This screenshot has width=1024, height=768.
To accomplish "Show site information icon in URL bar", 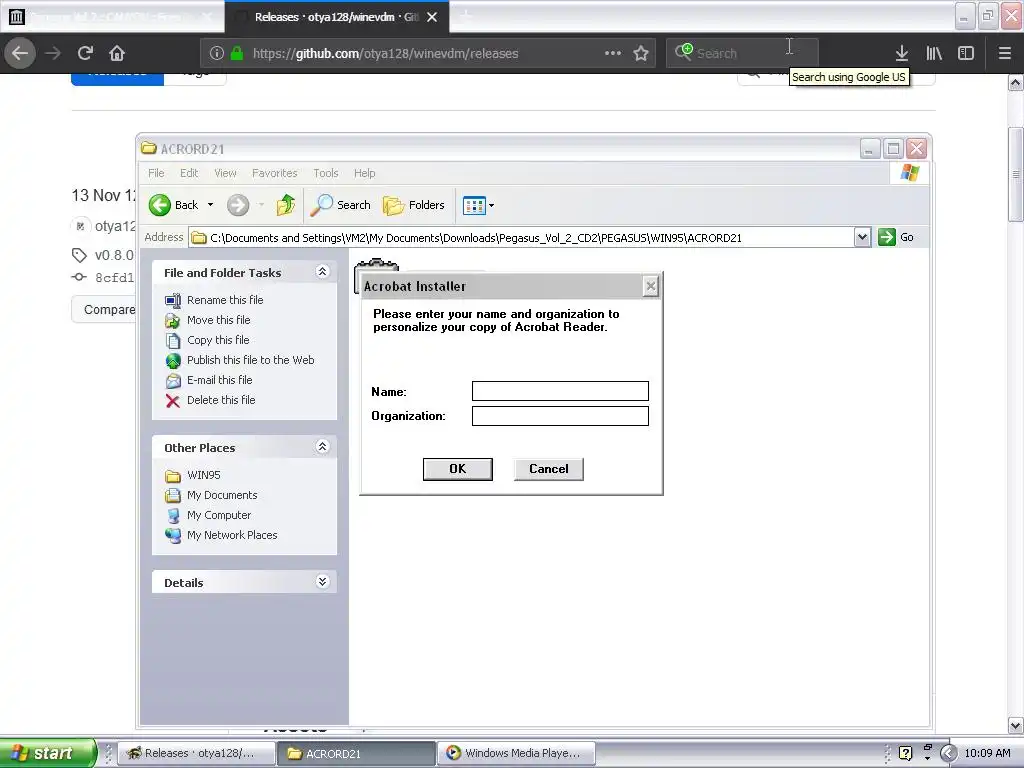I will (x=217, y=53).
